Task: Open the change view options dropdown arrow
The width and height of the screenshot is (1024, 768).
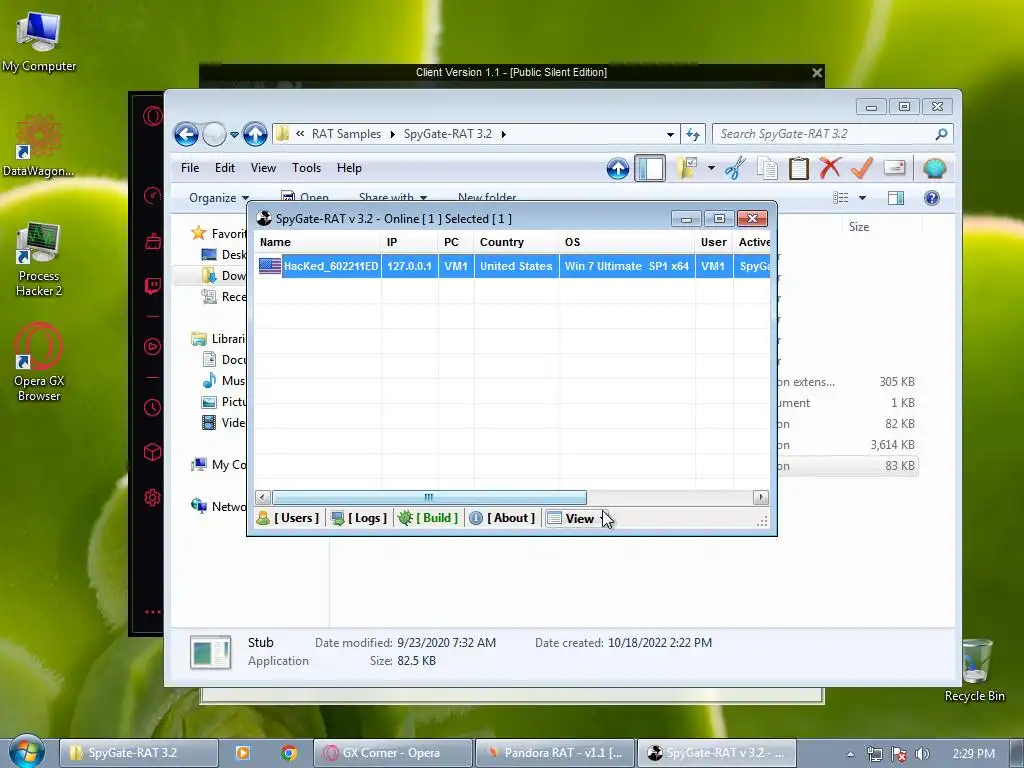Action: click(862, 198)
